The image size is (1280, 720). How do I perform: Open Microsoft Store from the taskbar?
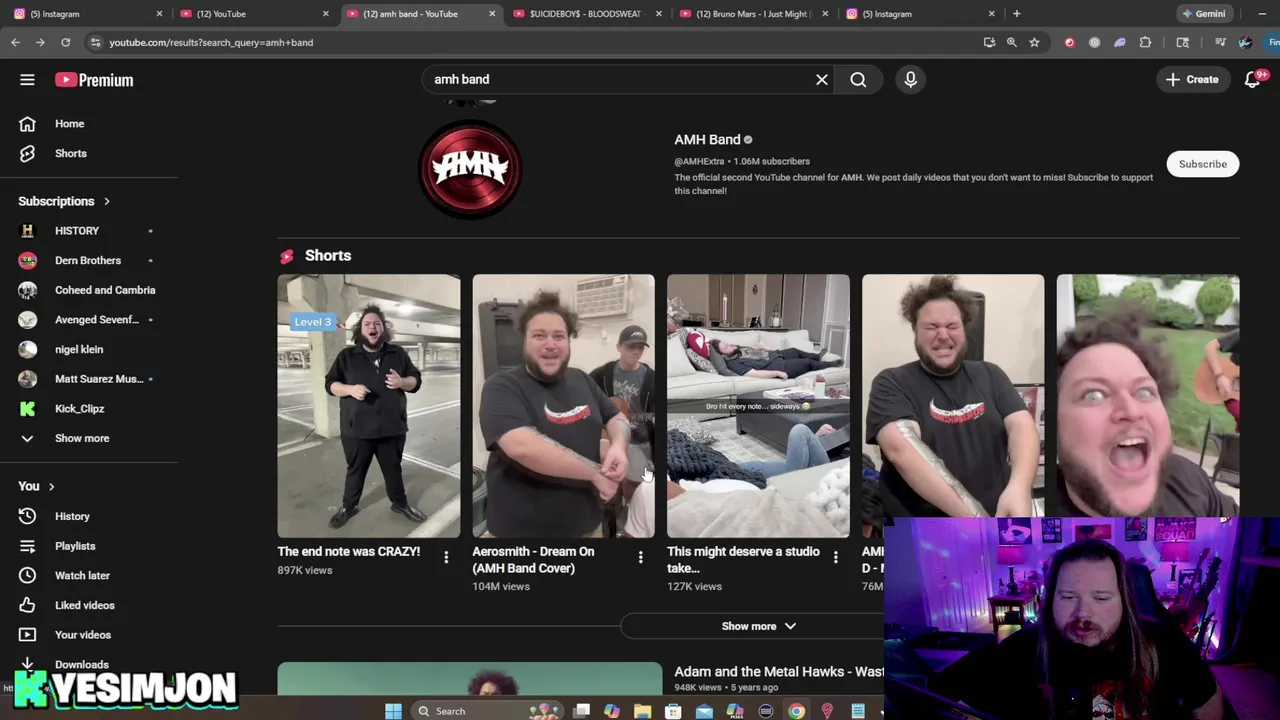click(x=673, y=711)
